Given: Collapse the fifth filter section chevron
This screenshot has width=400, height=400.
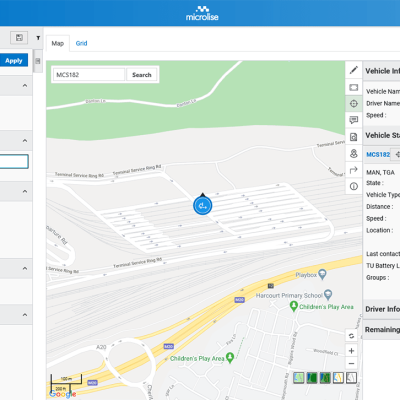Looking at the screenshot, I should click(25, 315).
